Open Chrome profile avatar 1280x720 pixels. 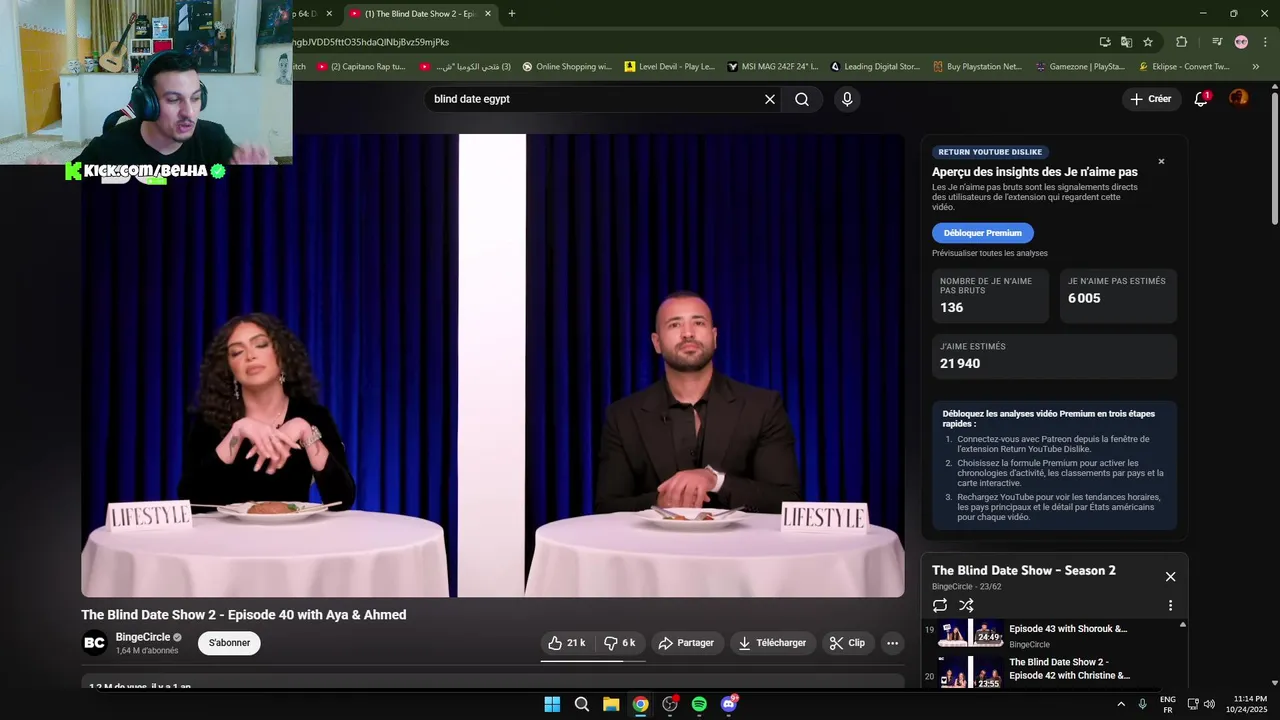point(1241,42)
